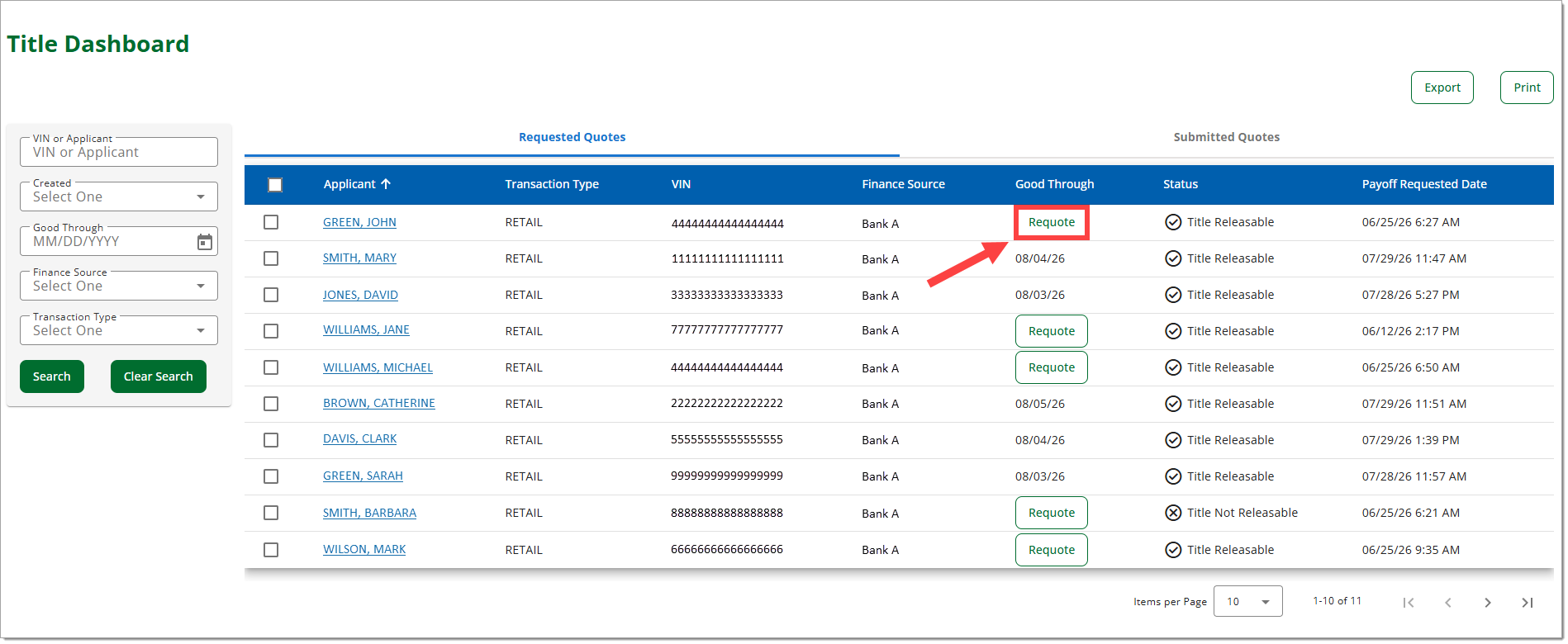Open applicant link SMITH, MARY
Viewport: 1568px width, 644px height.
[x=359, y=258]
